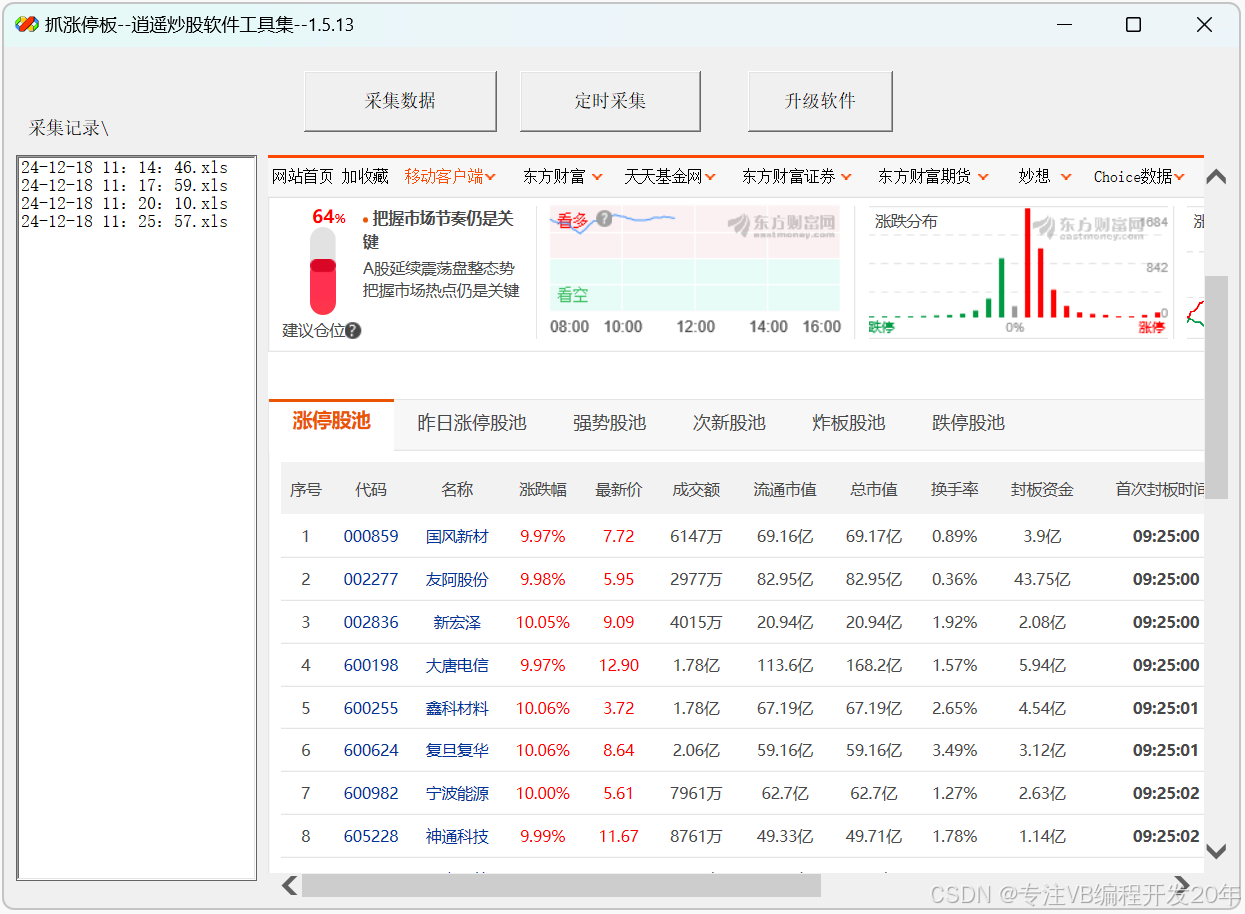The height and width of the screenshot is (914, 1245).
Task: Click the help icon beside 看多
Action: [x=604, y=218]
